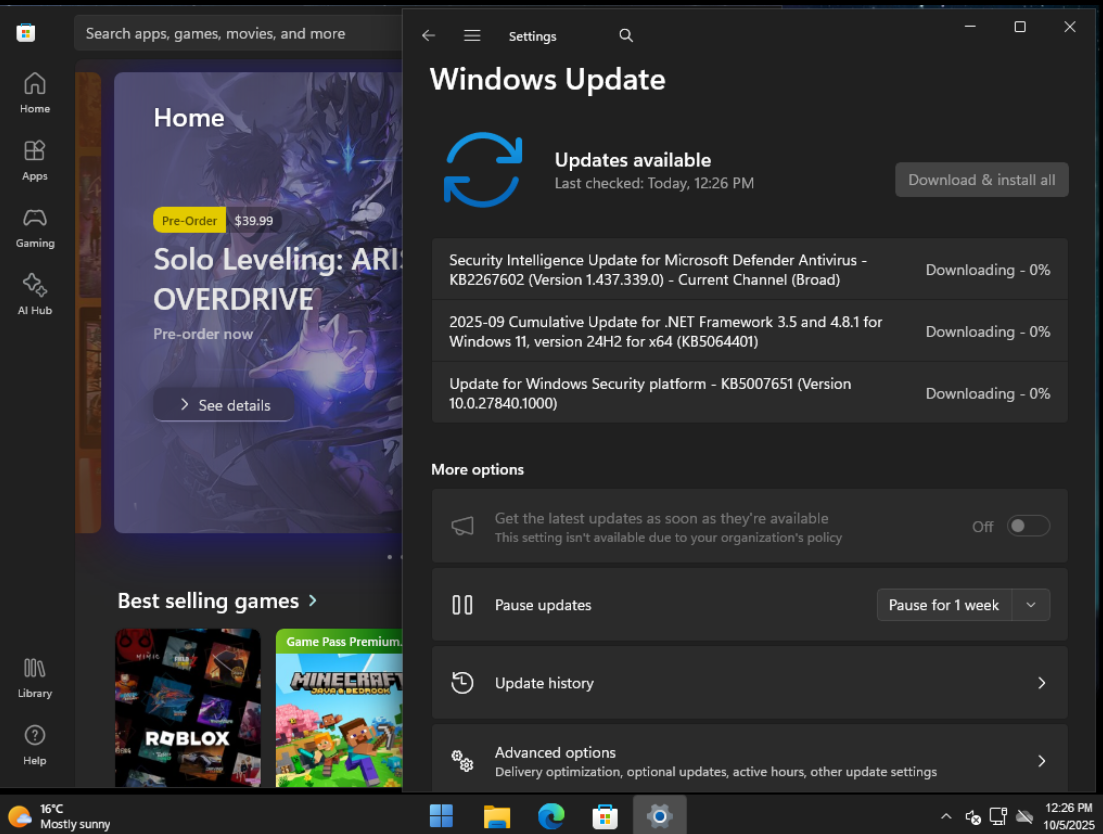Open Windows Start menu
Image resolution: width=1103 pixels, height=834 pixels.
(x=441, y=816)
